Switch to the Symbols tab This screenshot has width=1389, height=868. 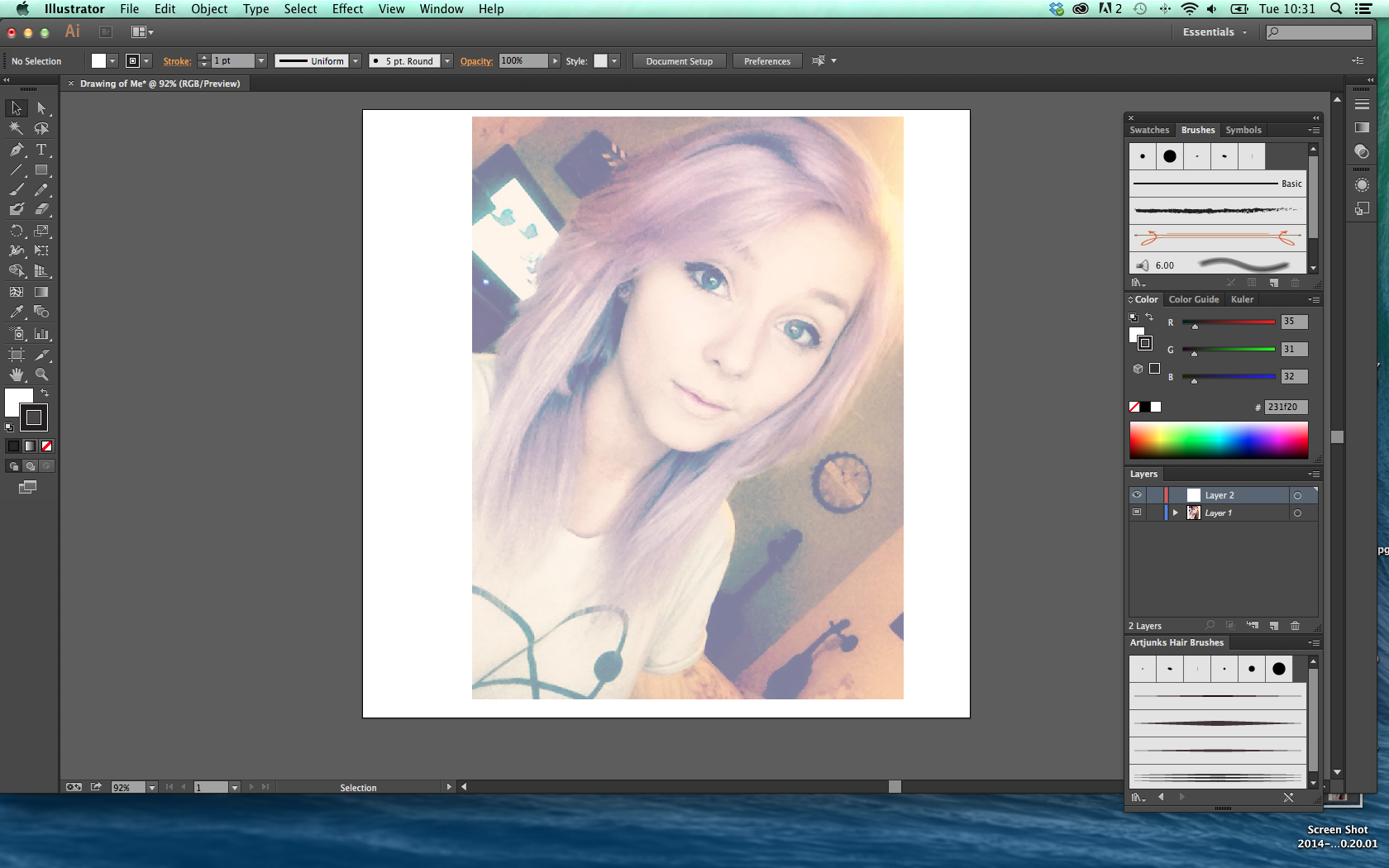click(1243, 130)
